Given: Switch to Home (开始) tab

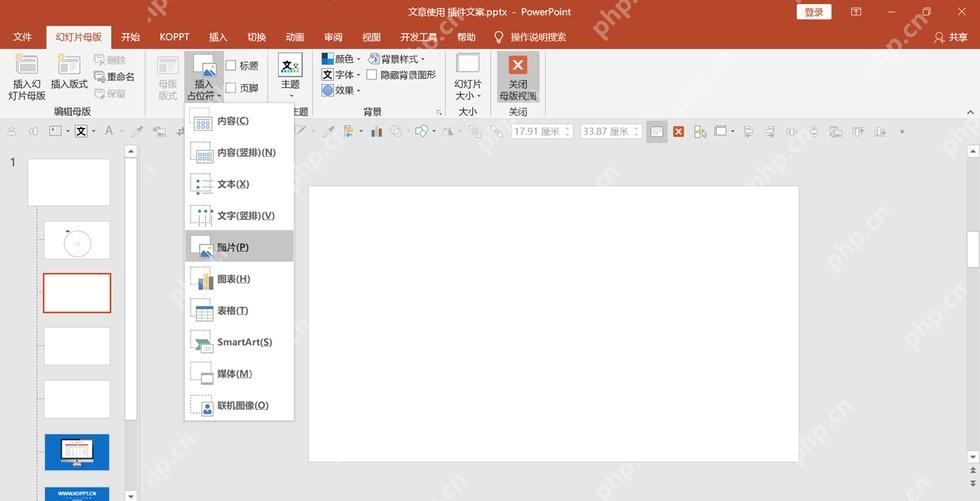Looking at the screenshot, I should (x=131, y=37).
